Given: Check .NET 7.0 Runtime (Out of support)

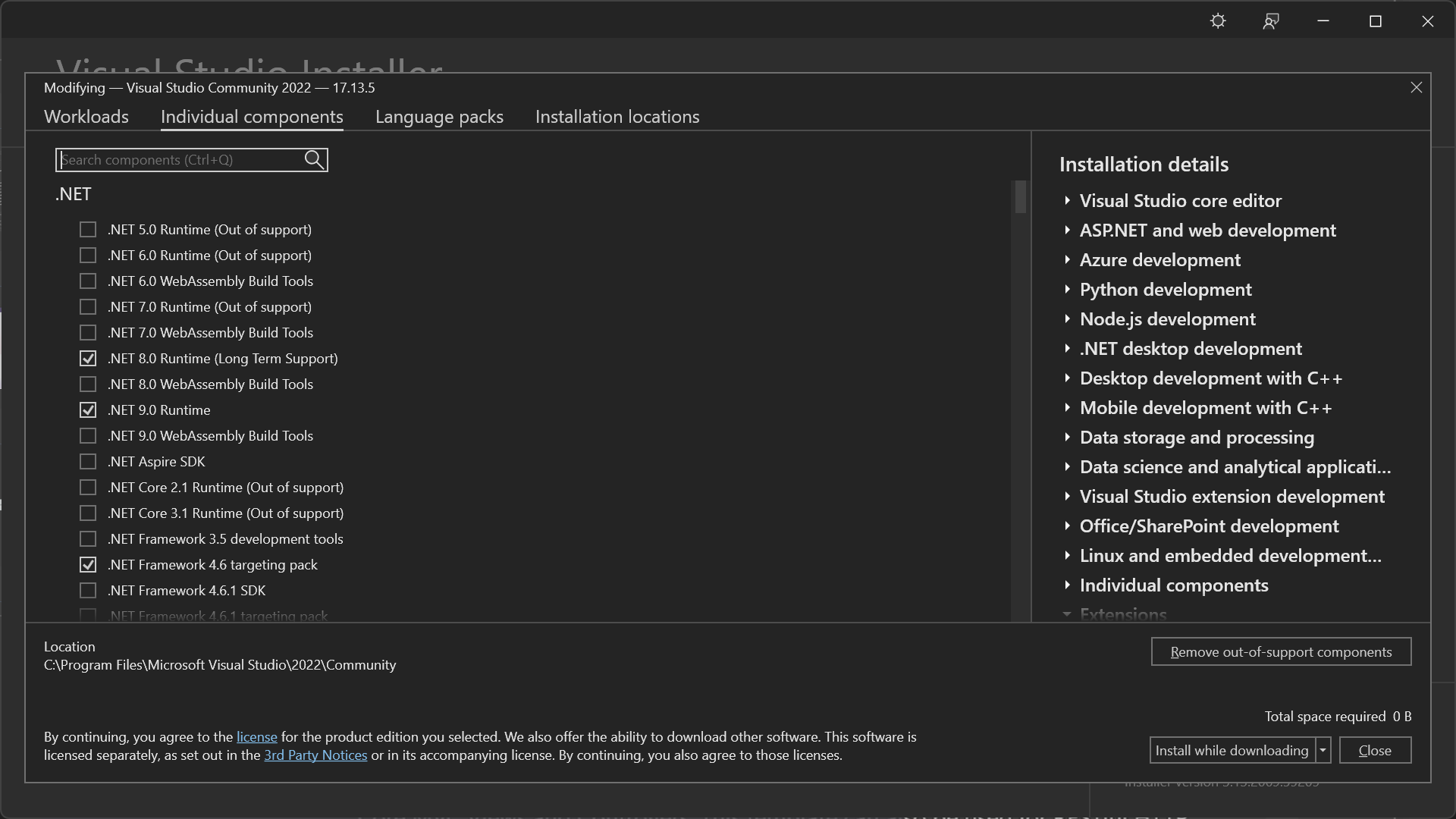Looking at the screenshot, I should pos(88,306).
